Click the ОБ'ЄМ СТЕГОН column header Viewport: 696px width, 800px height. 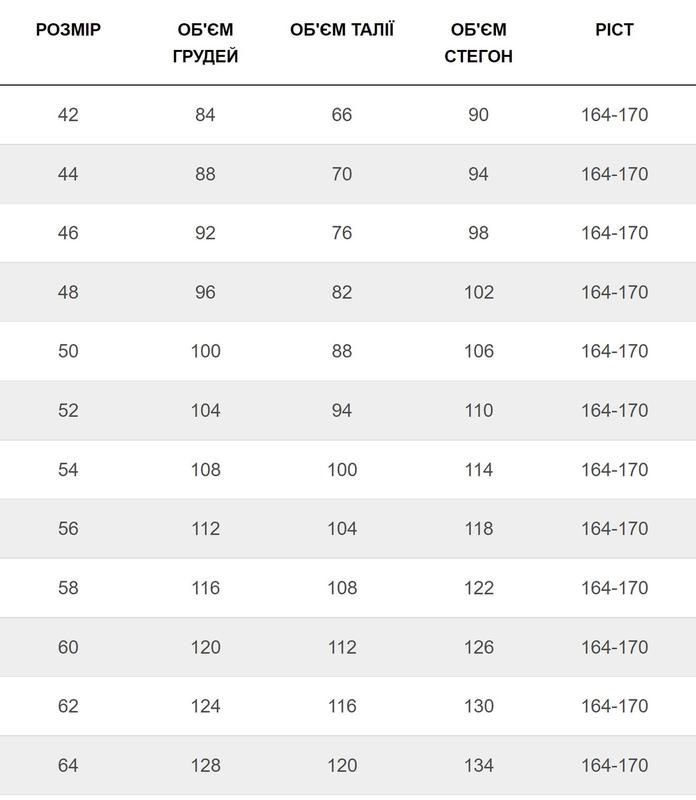pos(478,43)
